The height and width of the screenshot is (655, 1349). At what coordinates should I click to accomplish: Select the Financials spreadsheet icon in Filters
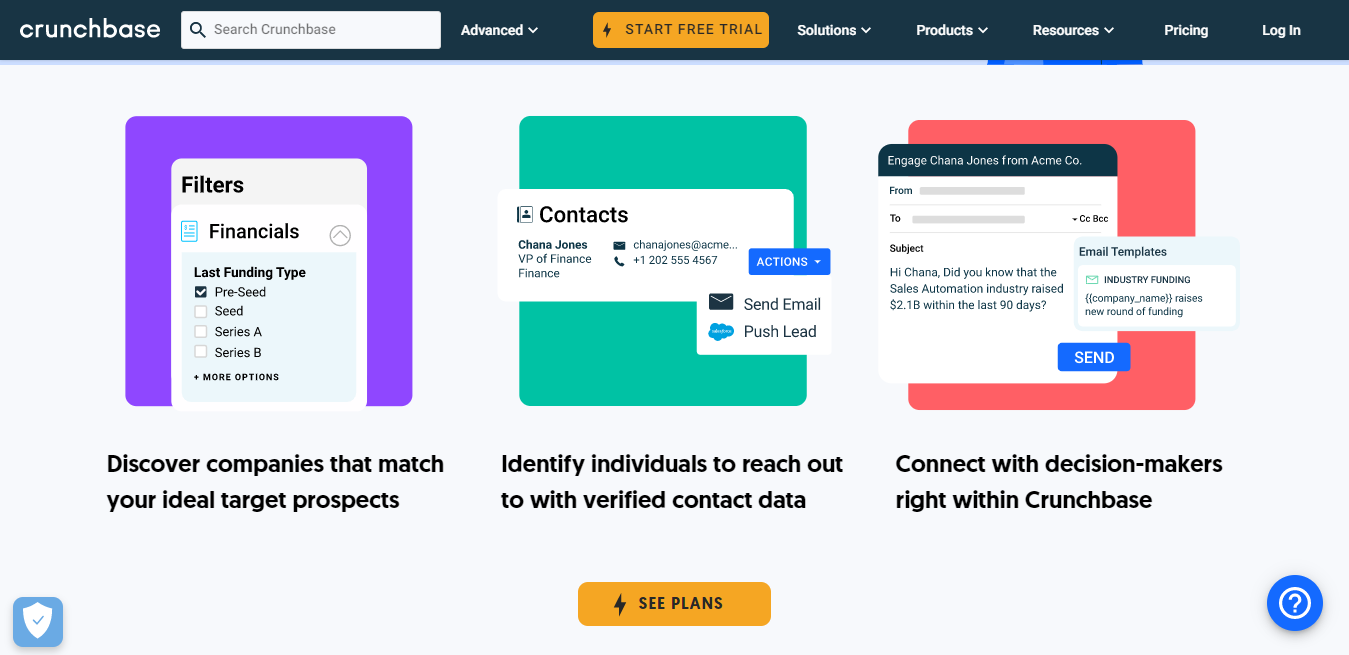point(189,231)
